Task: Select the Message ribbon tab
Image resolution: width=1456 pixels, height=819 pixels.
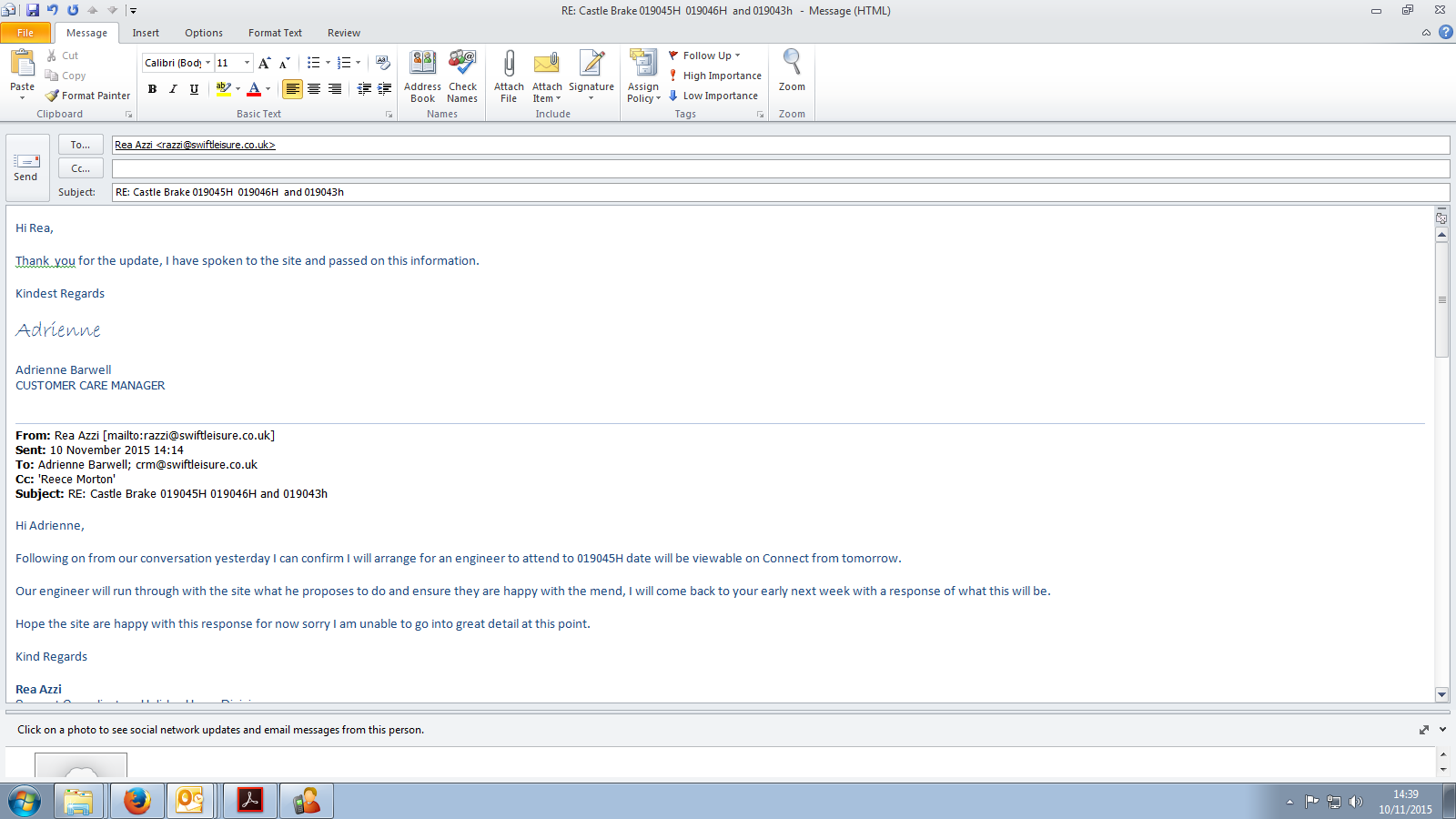Action: (x=86, y=33)
